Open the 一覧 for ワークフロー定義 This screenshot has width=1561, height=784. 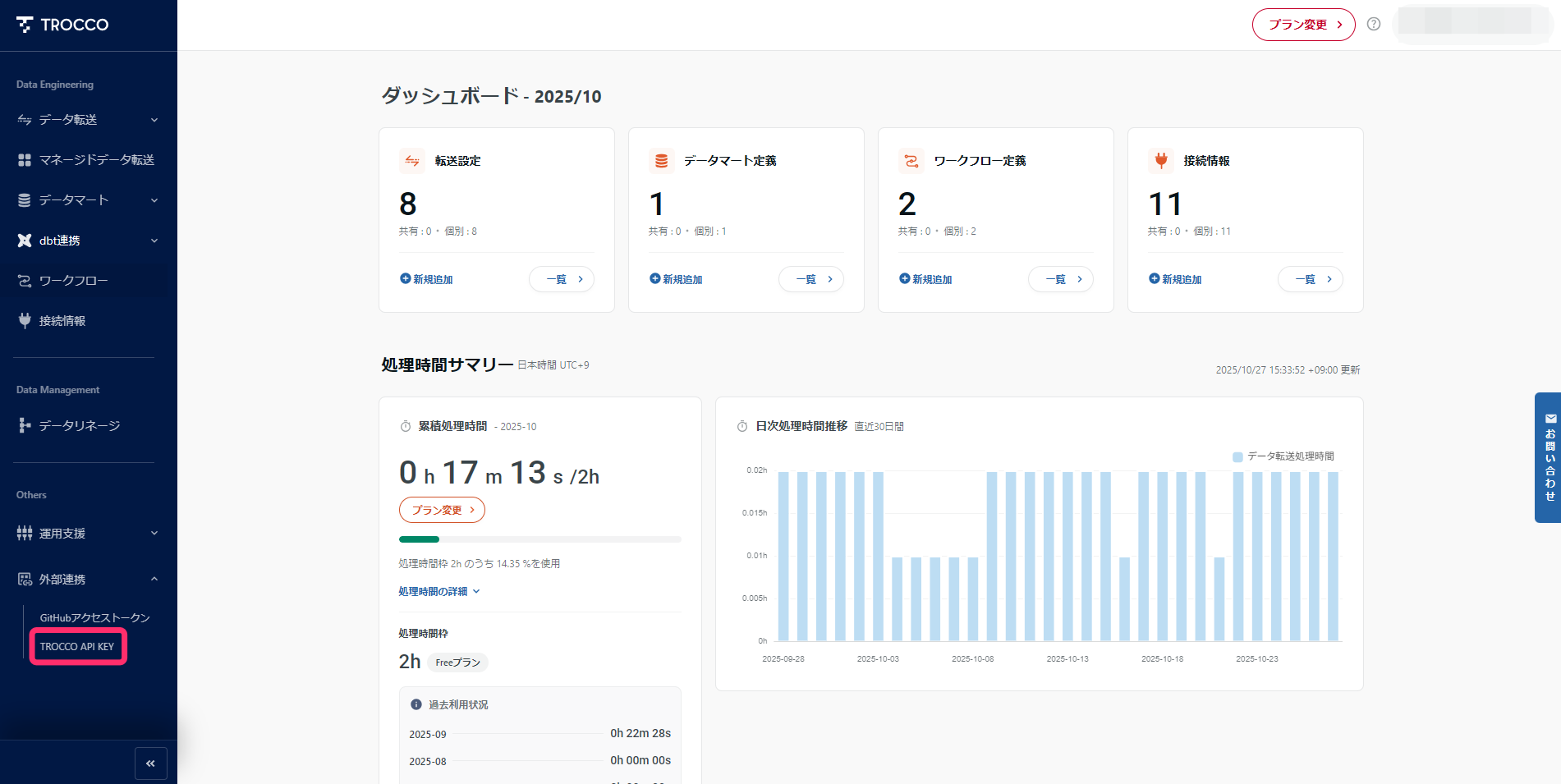click(1060, 279)
